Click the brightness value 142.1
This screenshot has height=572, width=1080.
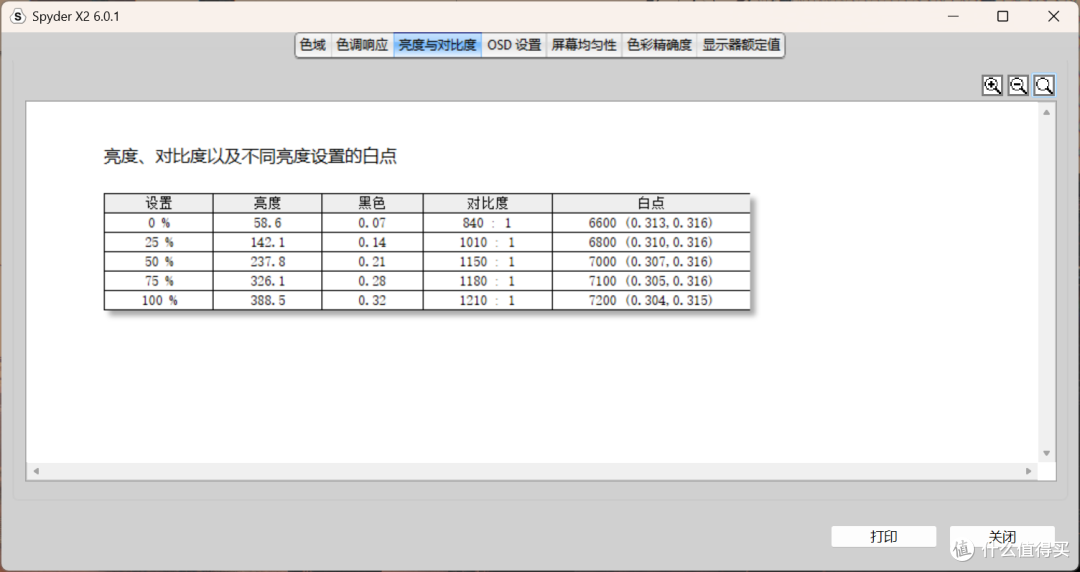pos(267,242)
